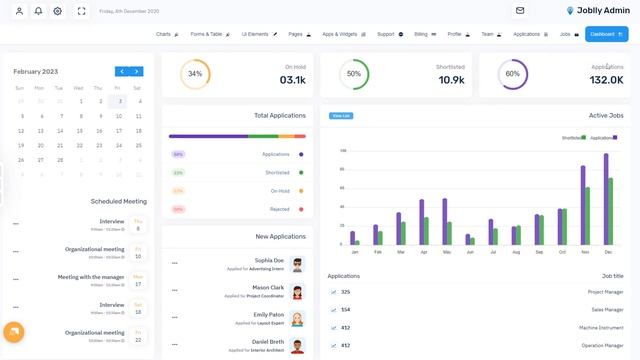This screenshot has width=640, height=360.
Task: Toggle Applications legend in Active Jobs chart
Action: click(x=604, y=138)
